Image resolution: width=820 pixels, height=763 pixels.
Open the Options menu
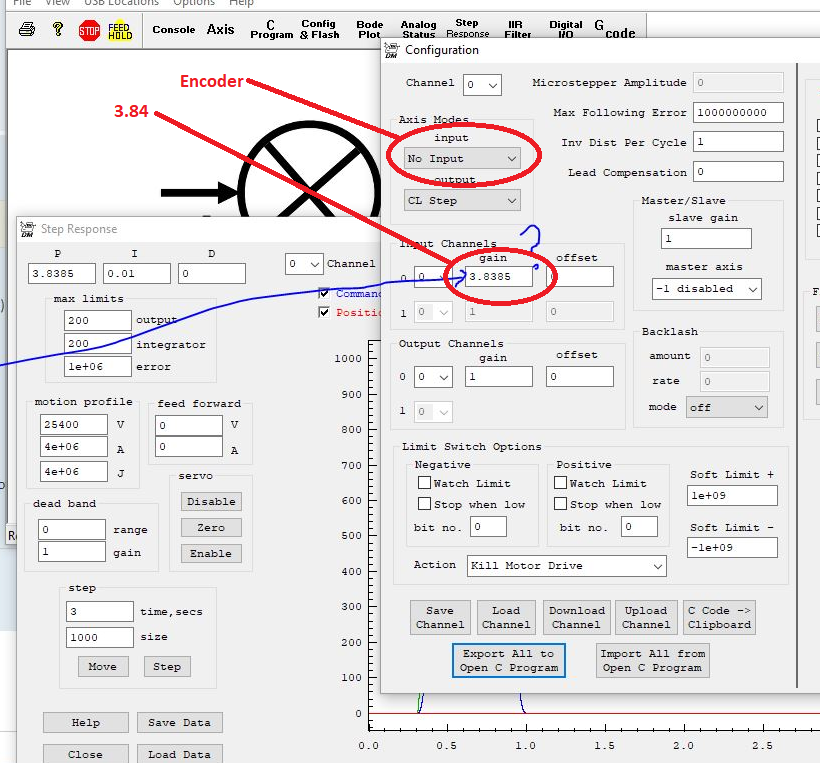point(194,3)
